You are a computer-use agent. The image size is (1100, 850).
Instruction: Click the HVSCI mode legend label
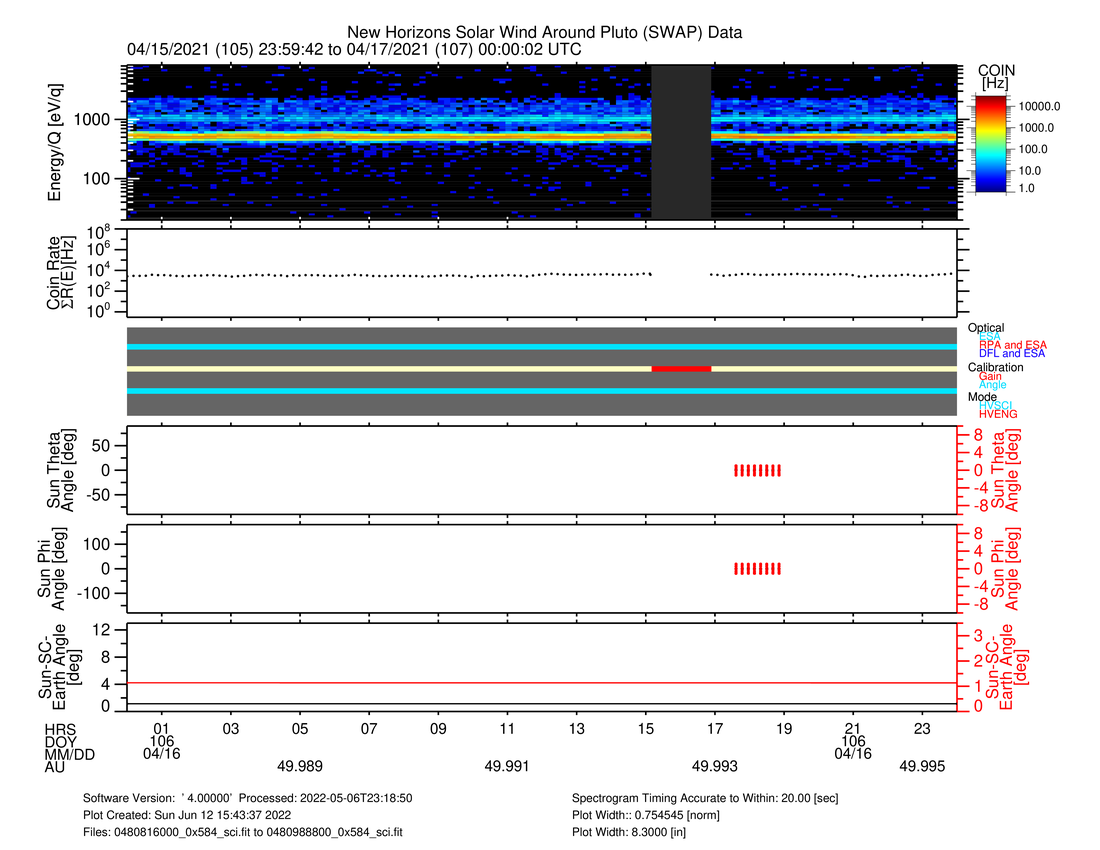pyautogui.click(x=998, y=405)
